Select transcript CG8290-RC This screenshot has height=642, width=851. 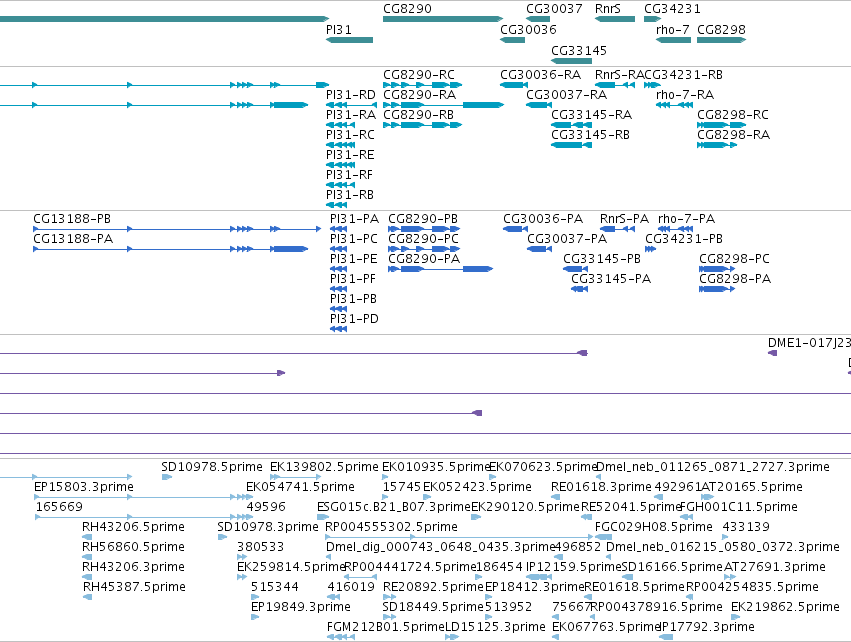[418, 75]
